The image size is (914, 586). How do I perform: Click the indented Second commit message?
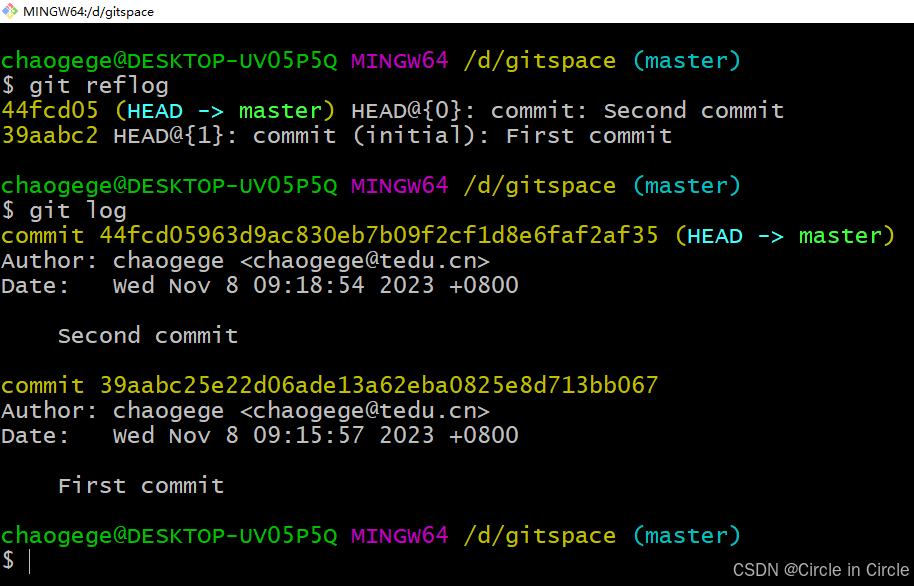tap(148, 335)
